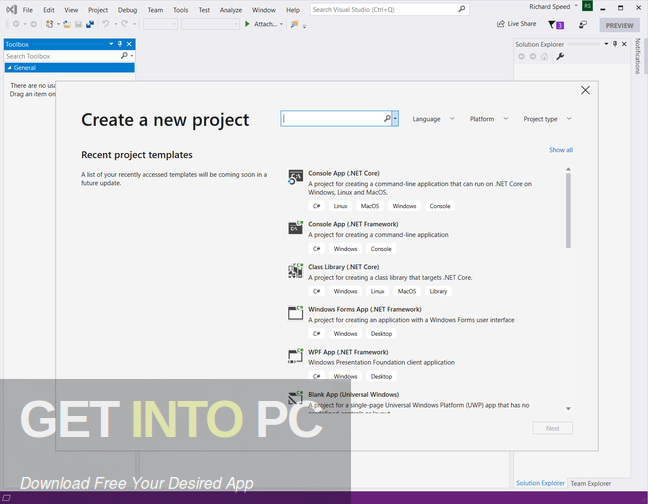Screen dimensions: 648x504
Task: Click the green Attach play icon
Action: (247, 24)
